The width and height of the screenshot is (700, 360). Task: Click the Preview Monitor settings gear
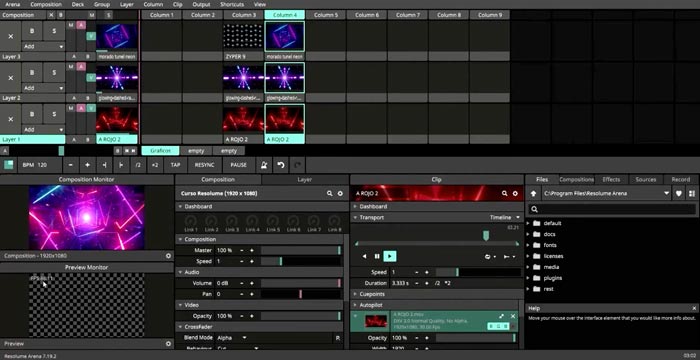(x=168, y=344)
